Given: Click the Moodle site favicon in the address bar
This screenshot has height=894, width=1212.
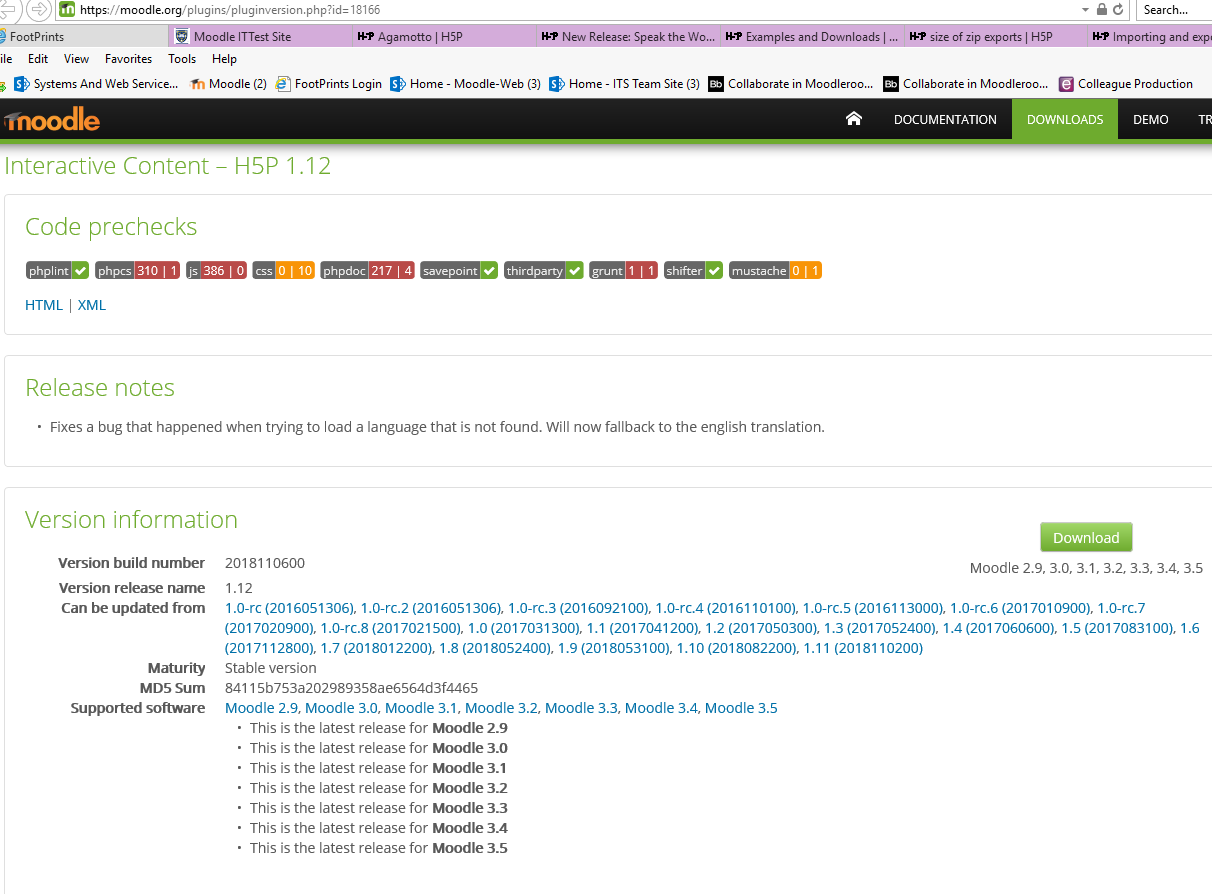Looking at the screenshot, I should (67, 10).
